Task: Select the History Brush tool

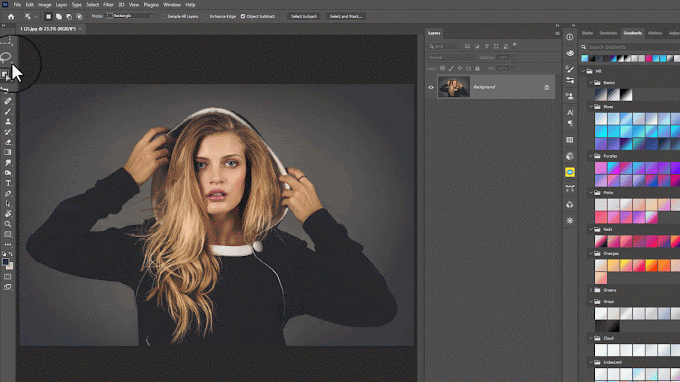Action: coord(8,132)
